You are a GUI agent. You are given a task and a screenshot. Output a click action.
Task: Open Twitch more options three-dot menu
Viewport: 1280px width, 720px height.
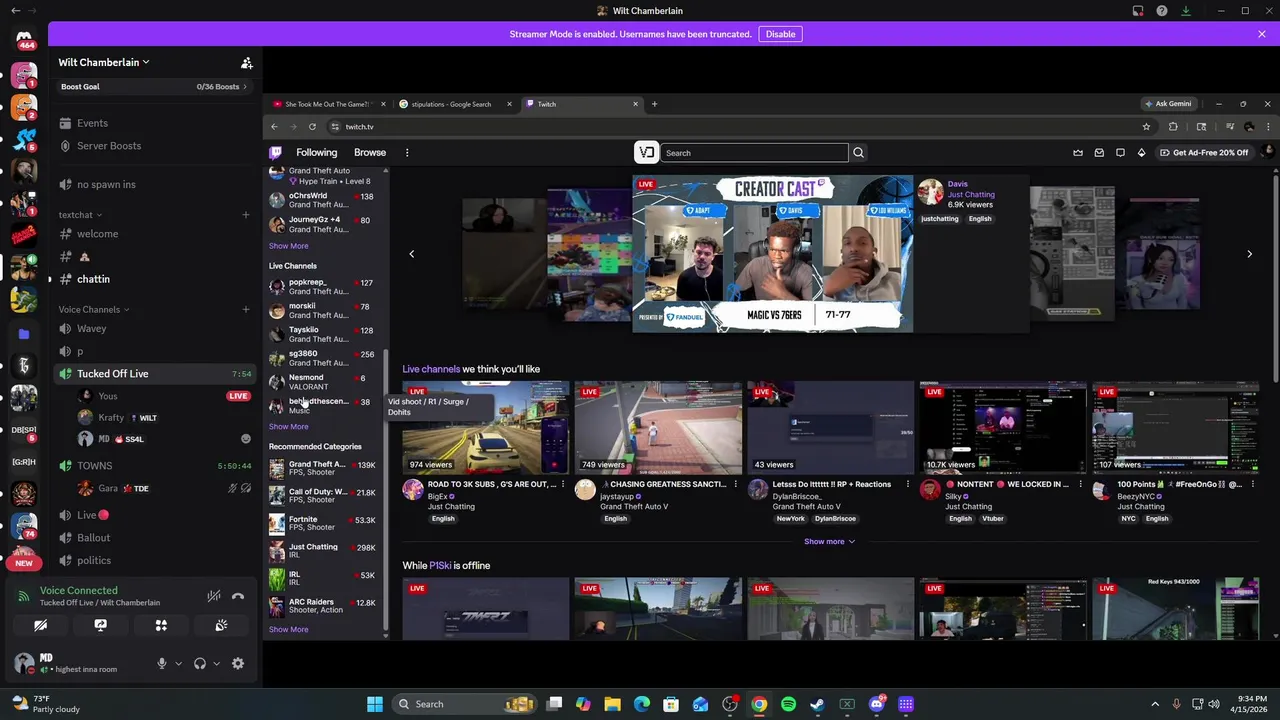point(407,153)
